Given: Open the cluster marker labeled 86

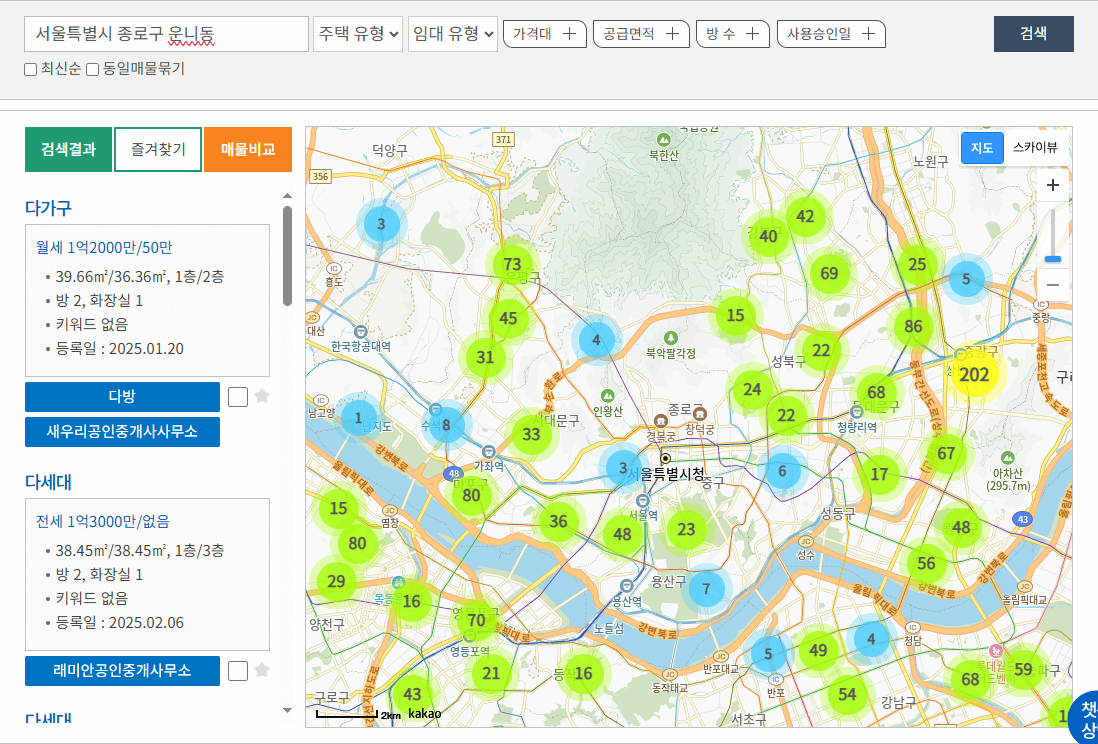Looking at the screenshot, I should pyautogui.click(x=912, y=326).
